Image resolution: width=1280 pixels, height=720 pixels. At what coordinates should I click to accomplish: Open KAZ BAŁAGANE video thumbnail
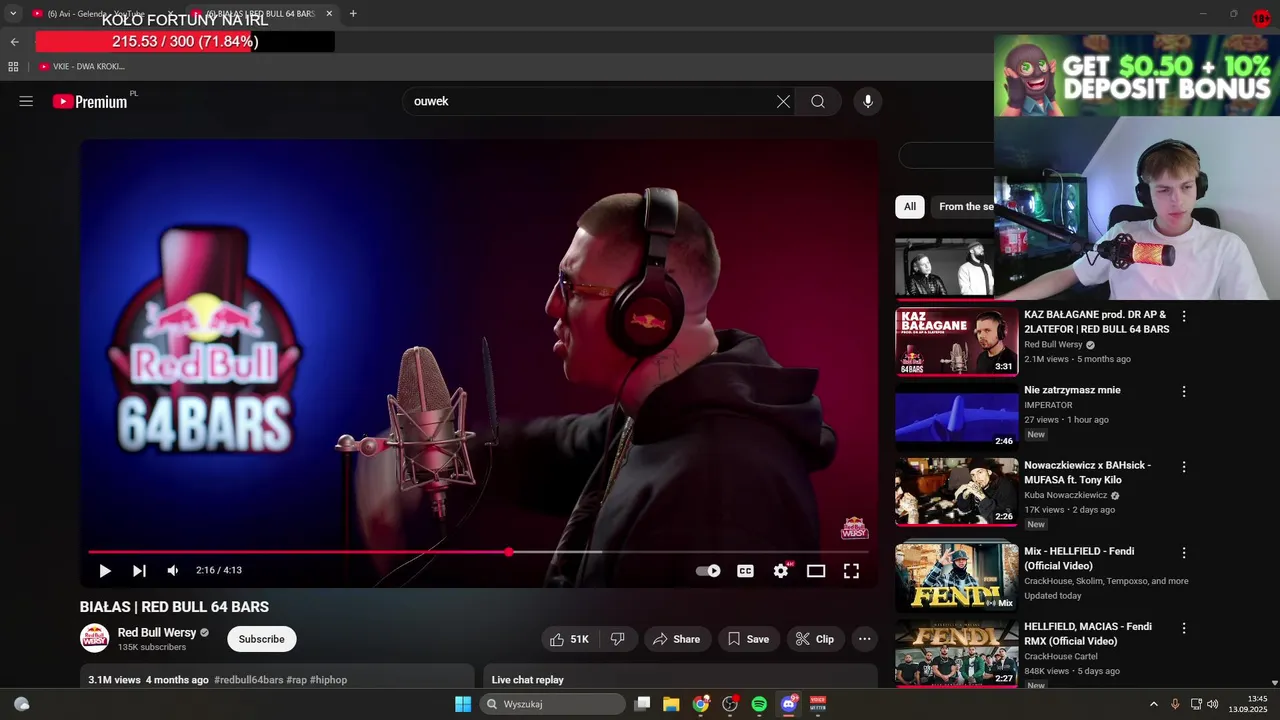956,341
